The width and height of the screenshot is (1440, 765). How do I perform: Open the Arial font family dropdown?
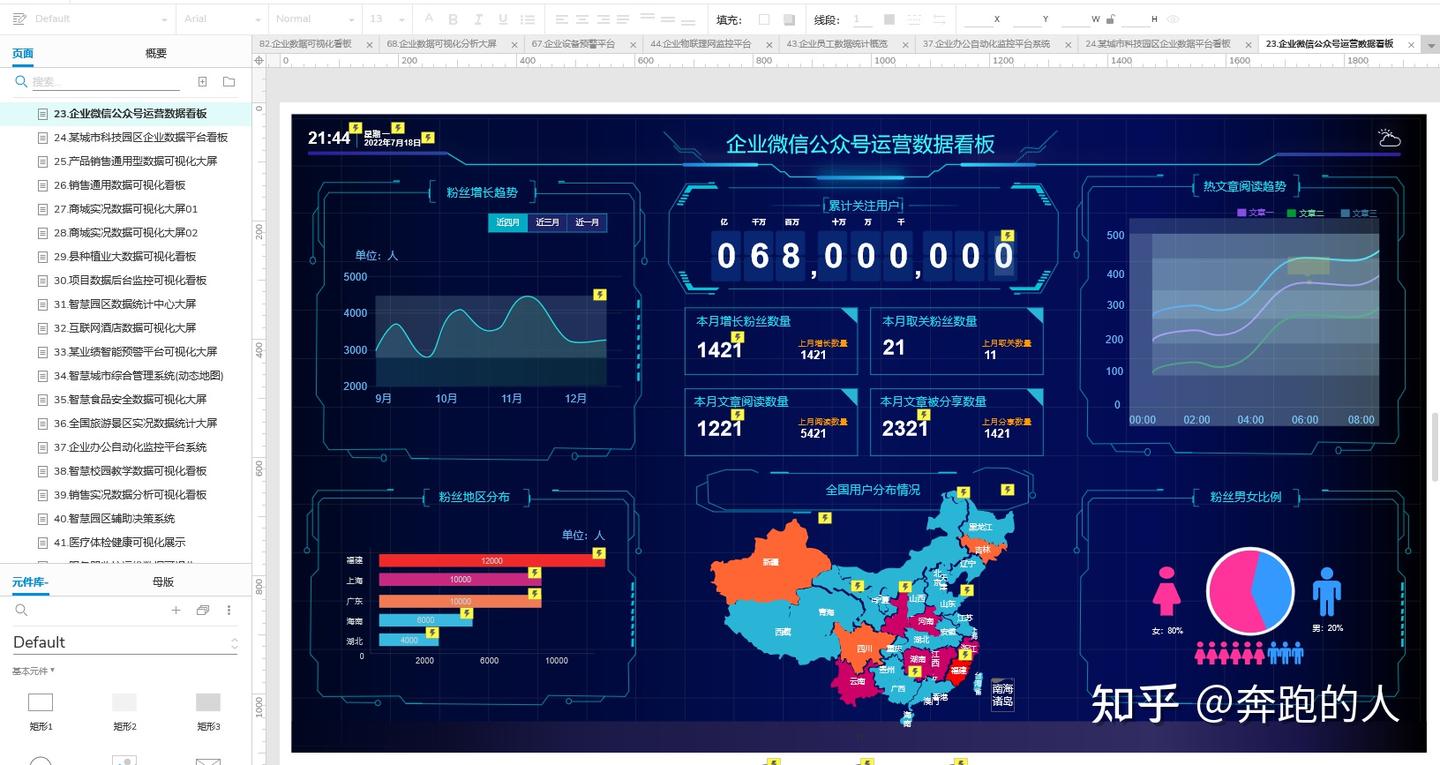pyautogui.click(x=222, y=19)
